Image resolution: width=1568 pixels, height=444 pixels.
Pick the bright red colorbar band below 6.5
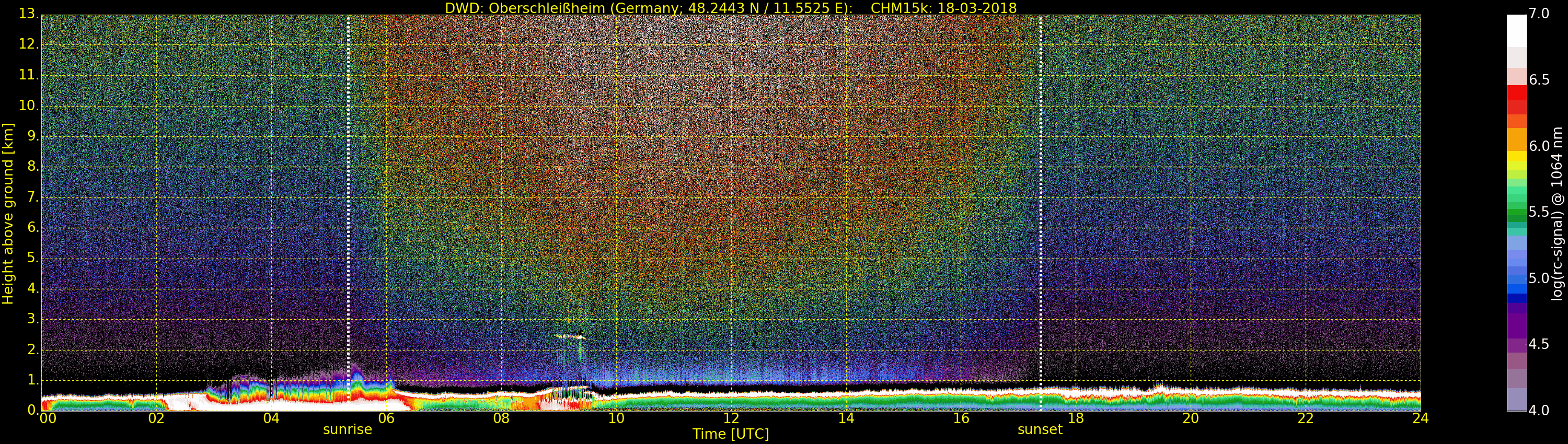click(1516, 92)
